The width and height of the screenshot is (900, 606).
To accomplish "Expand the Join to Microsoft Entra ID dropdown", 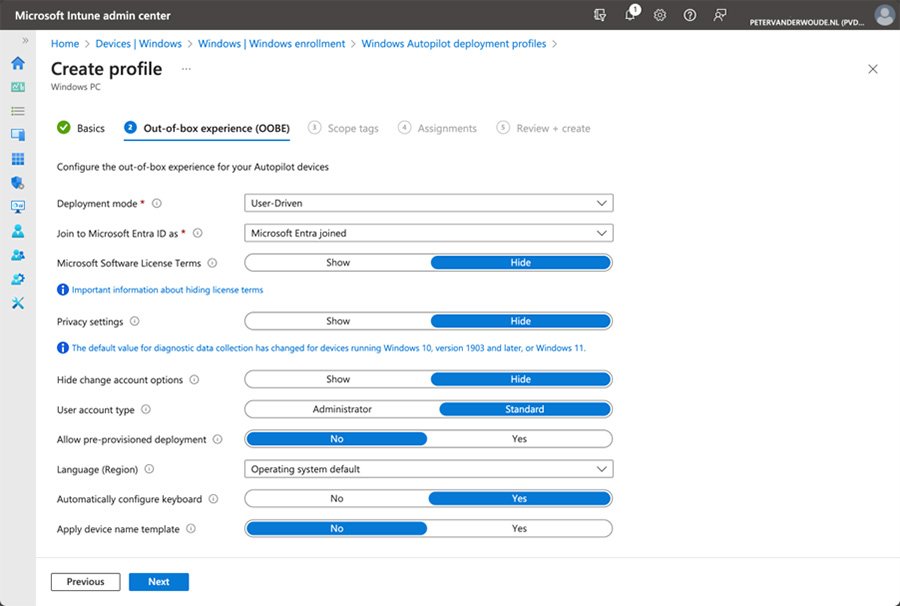I will point(428,232).
